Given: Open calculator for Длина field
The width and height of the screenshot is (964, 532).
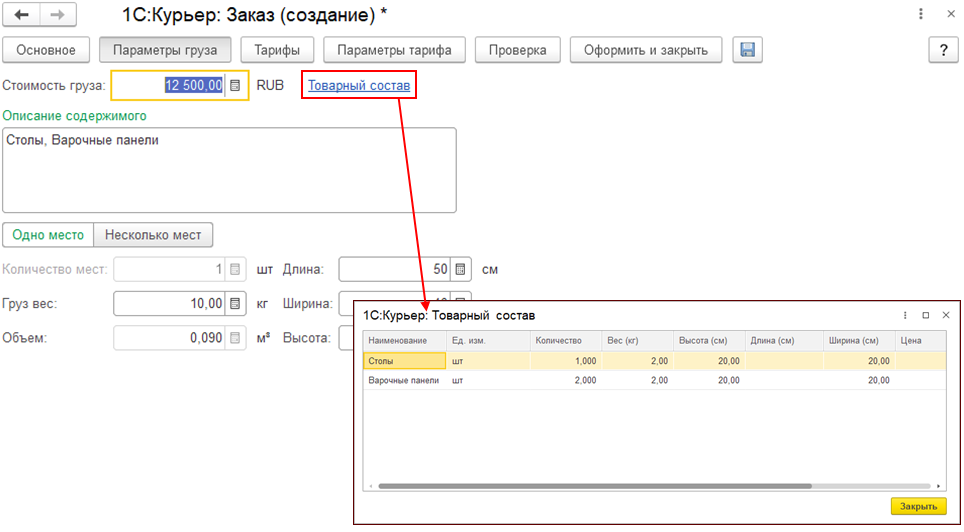Looking at the screenshot, I should (x=460, y=269).
